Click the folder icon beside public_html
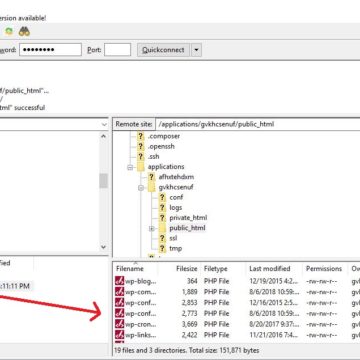The image size is (360, 360). [x=162, y=228]
